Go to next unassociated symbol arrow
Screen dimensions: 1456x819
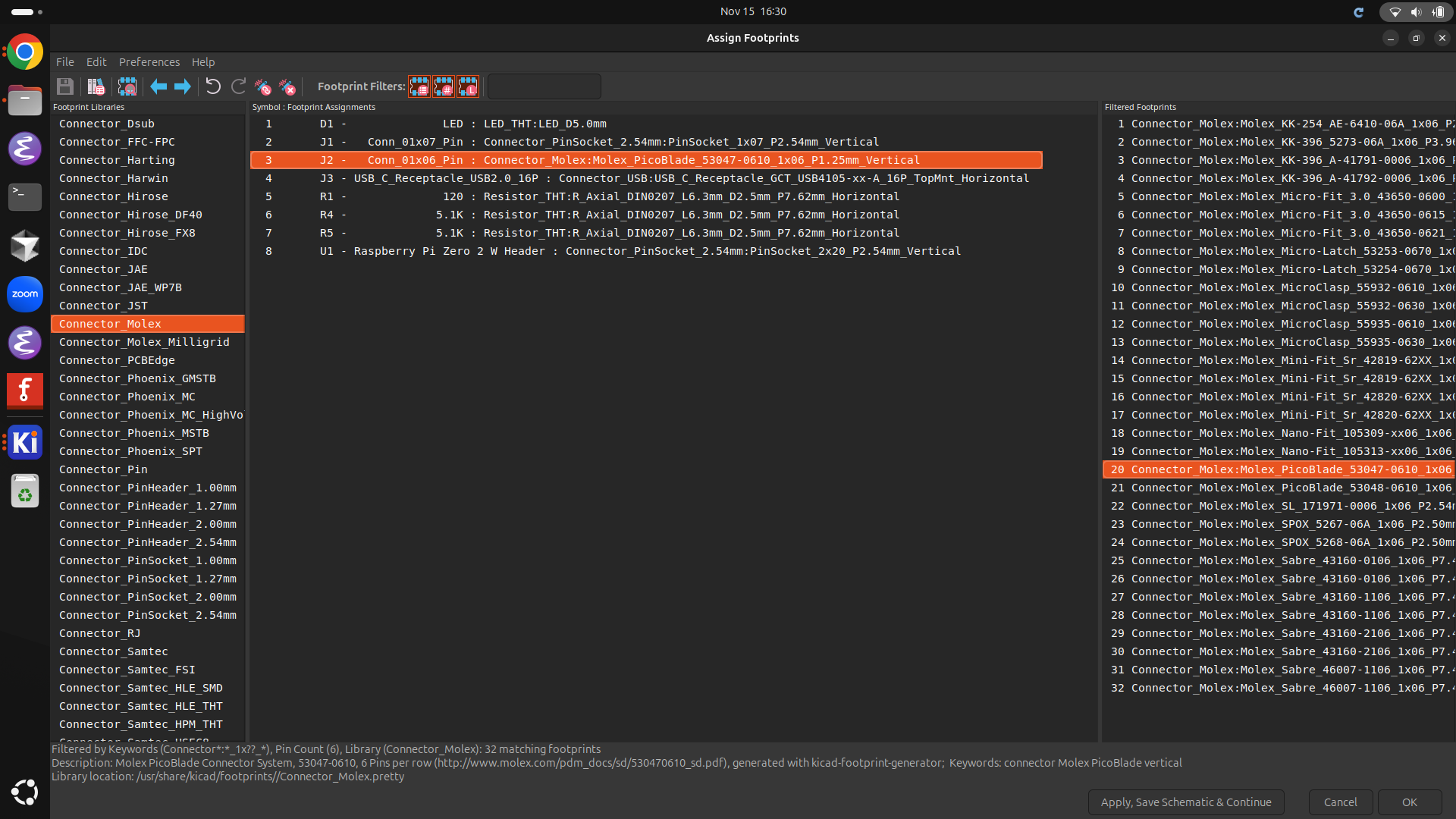pos(183,86)
